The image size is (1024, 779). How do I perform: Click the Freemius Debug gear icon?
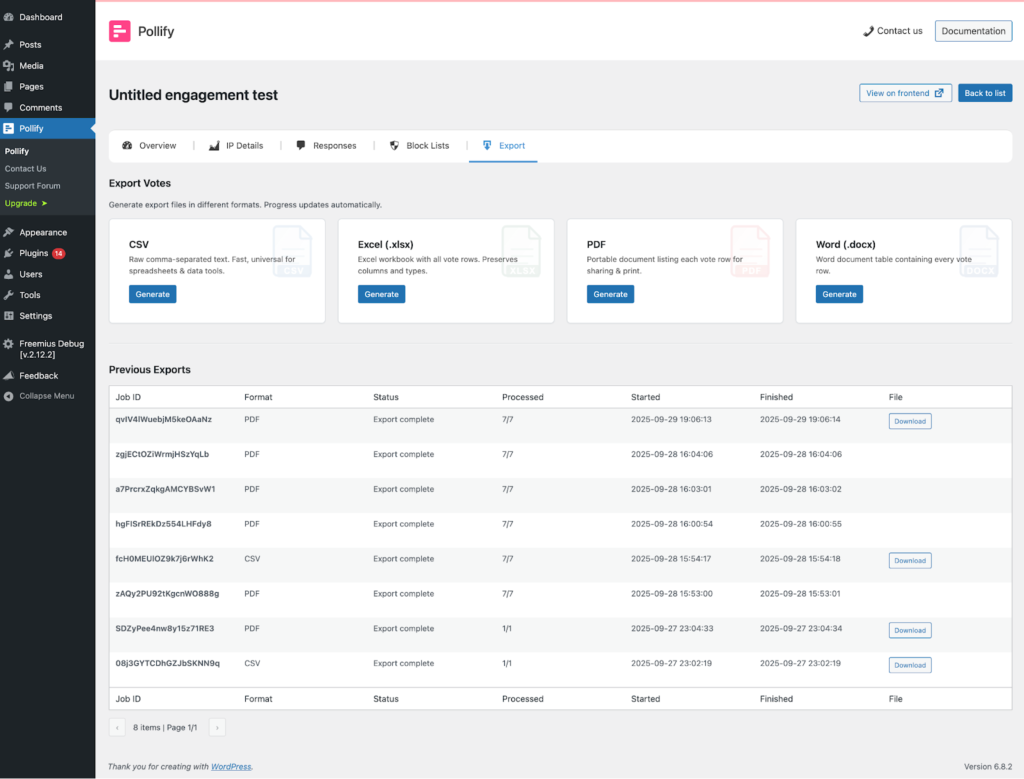click(x=9, y=343)
